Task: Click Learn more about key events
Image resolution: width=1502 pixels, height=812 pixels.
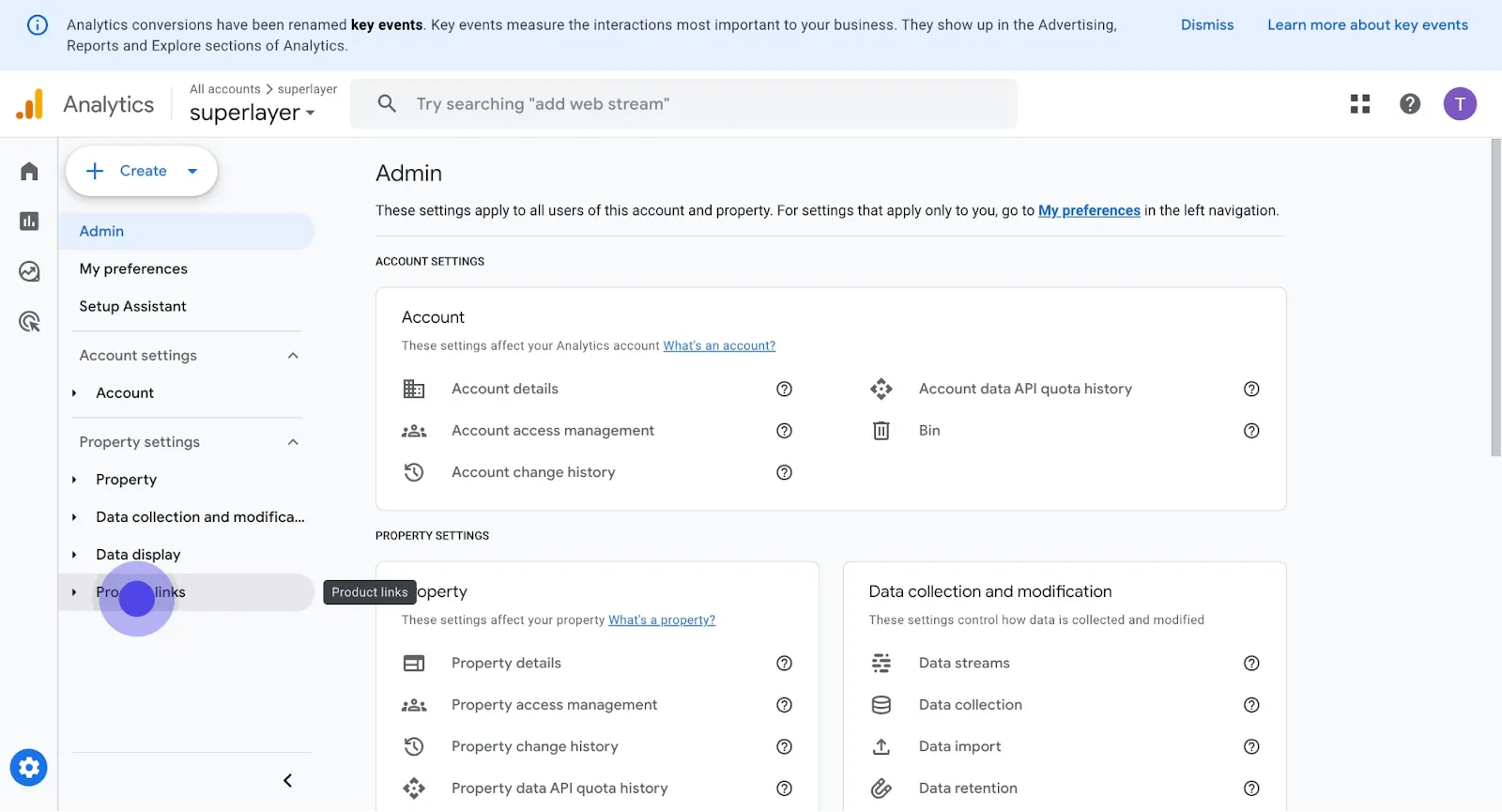Action: (1368, 25)
